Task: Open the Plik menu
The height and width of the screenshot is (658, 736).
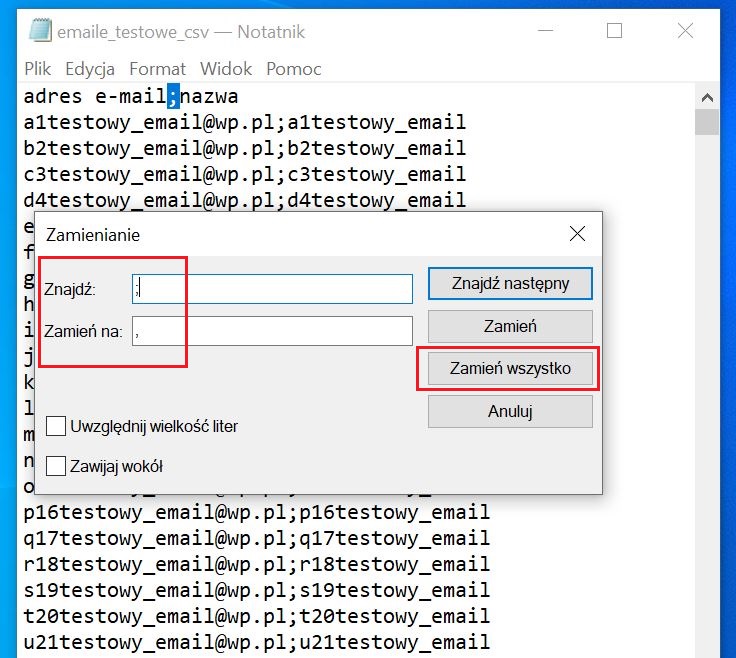Action: [38, 69]
